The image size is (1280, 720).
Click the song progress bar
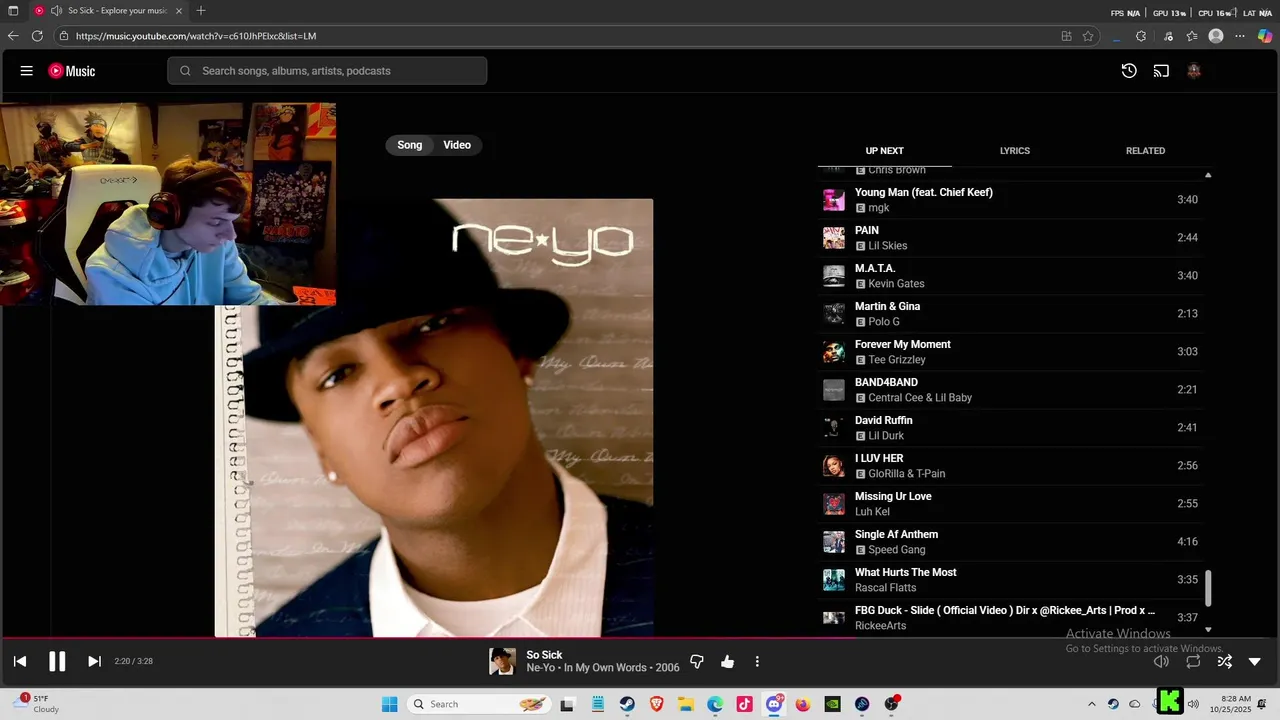coord(640,638)
